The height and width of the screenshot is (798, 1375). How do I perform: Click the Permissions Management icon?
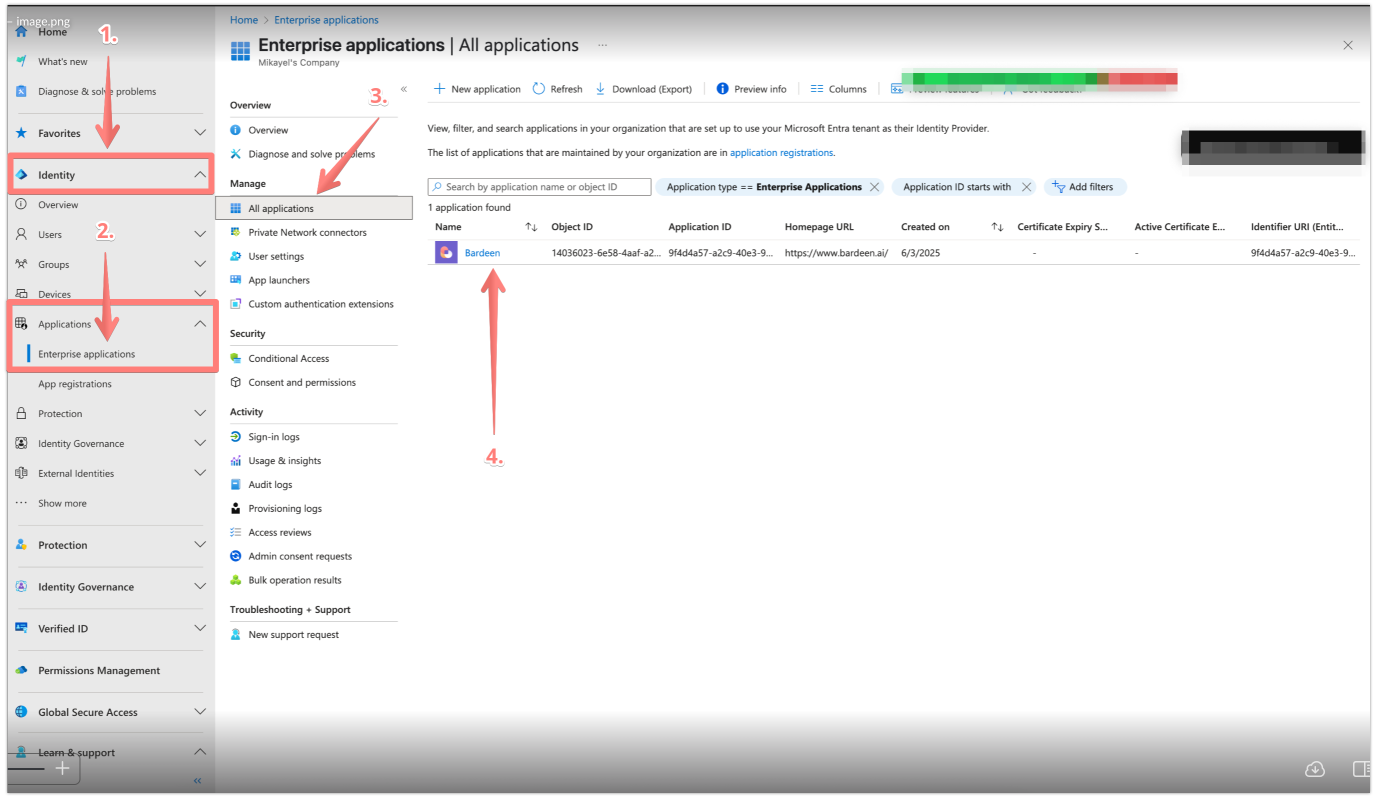click(x=21, y=670)
